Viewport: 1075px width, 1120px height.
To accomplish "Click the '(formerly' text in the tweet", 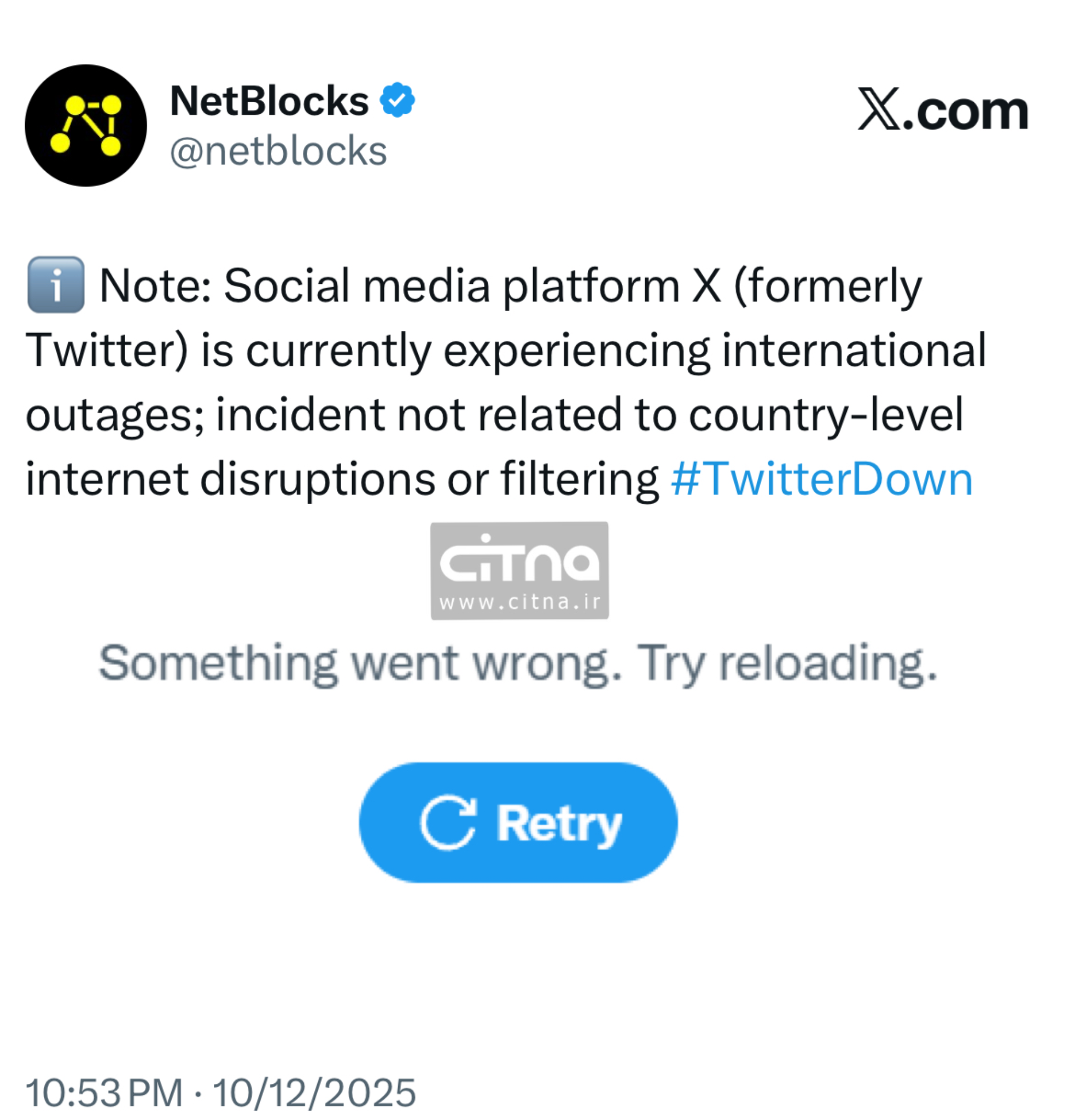I will pos(828,285).
